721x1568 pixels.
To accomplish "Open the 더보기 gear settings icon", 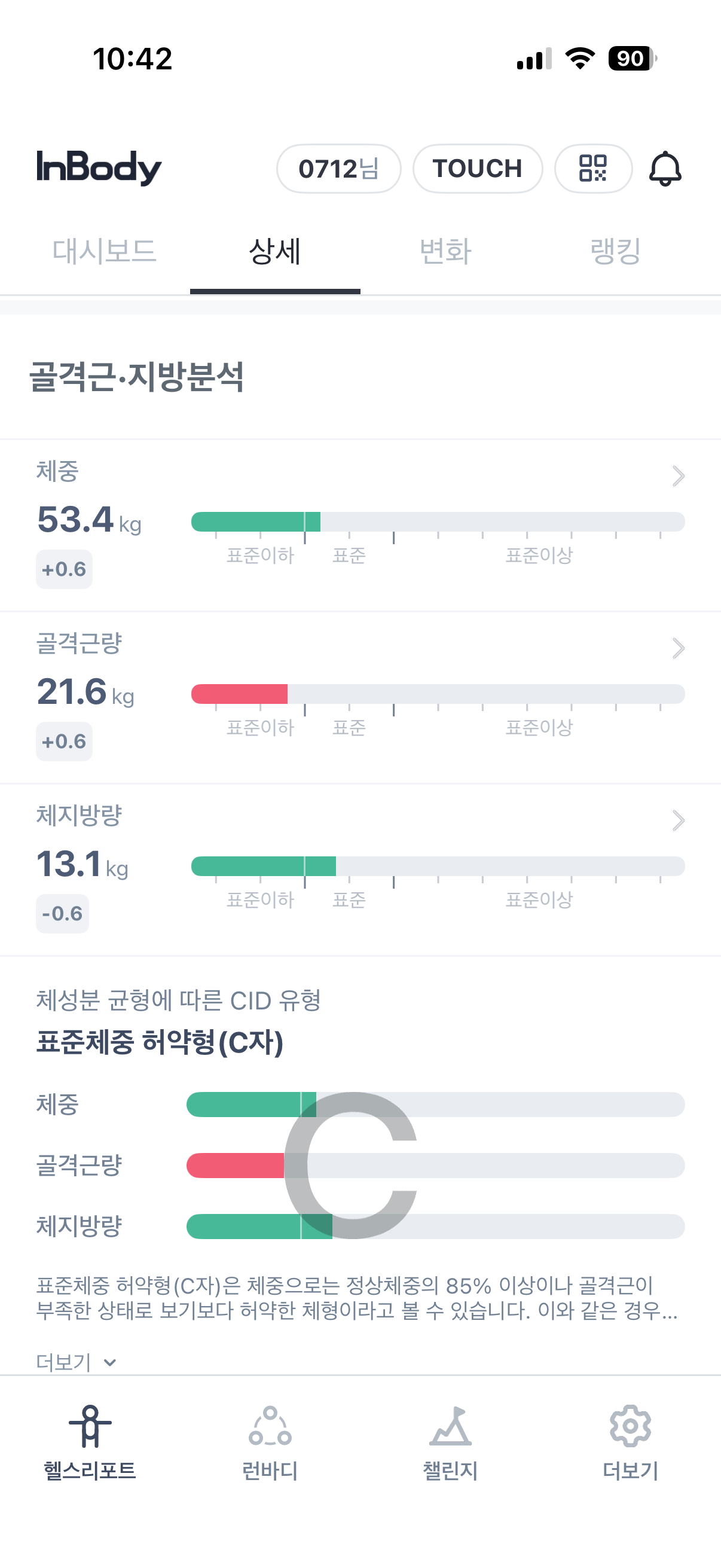I will pos(630,1425).
